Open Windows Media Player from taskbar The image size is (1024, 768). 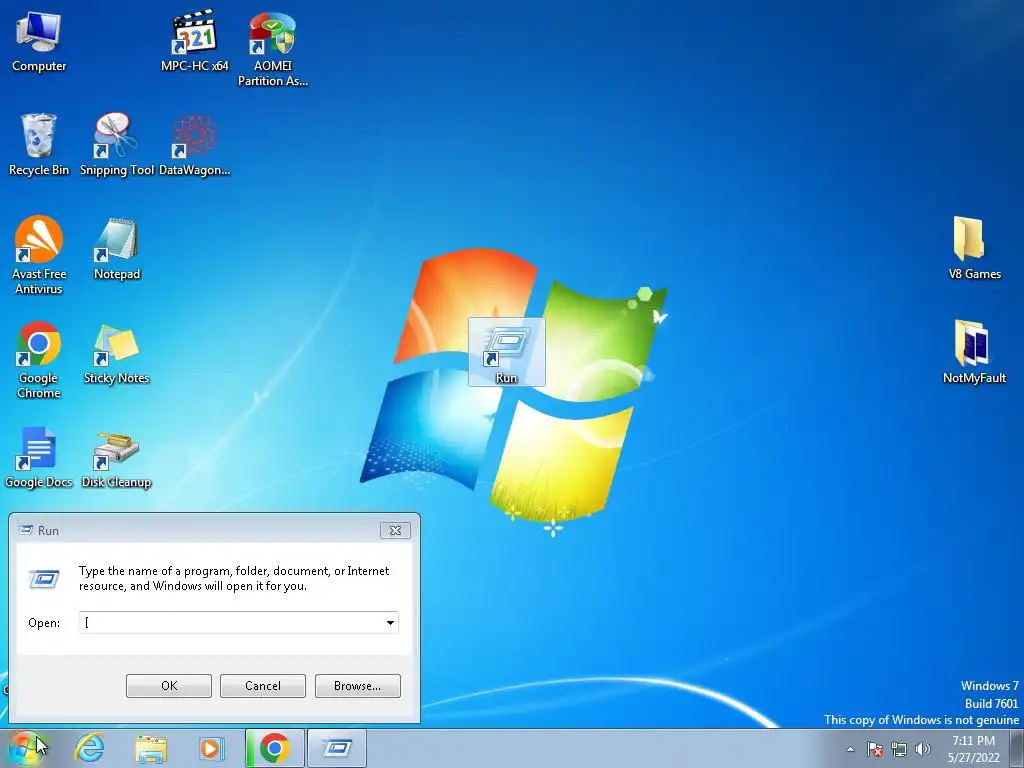(x=212, y=748)
